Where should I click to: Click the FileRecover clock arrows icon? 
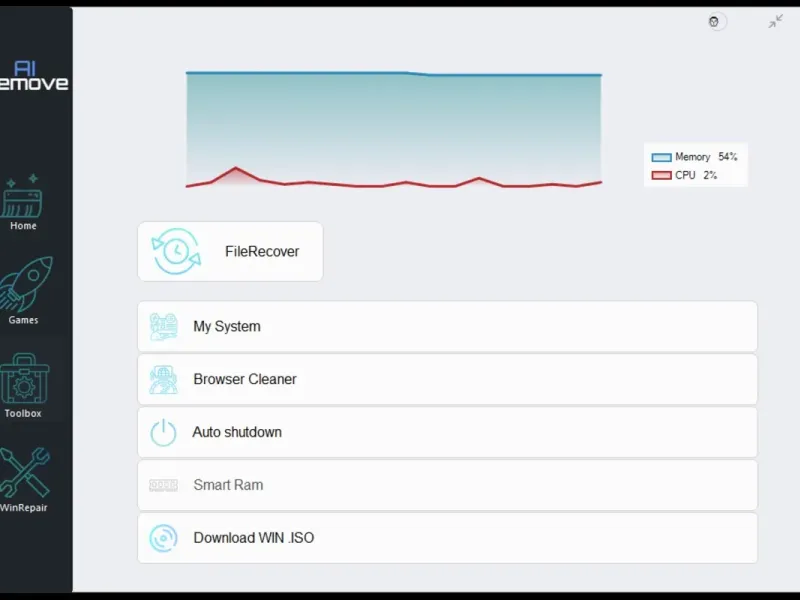(176, 251)
